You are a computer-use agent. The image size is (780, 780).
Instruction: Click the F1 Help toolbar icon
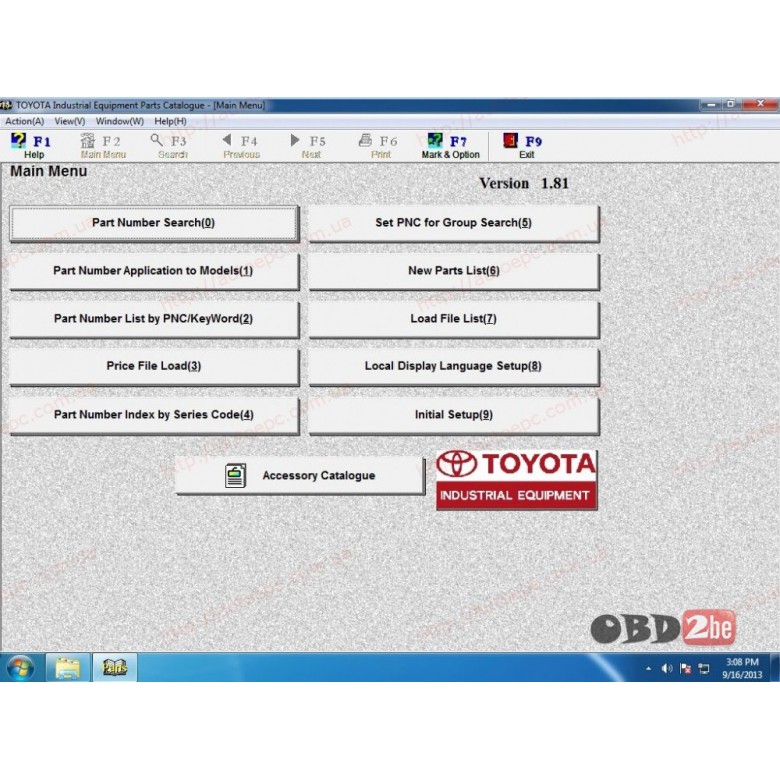(18, 141)
